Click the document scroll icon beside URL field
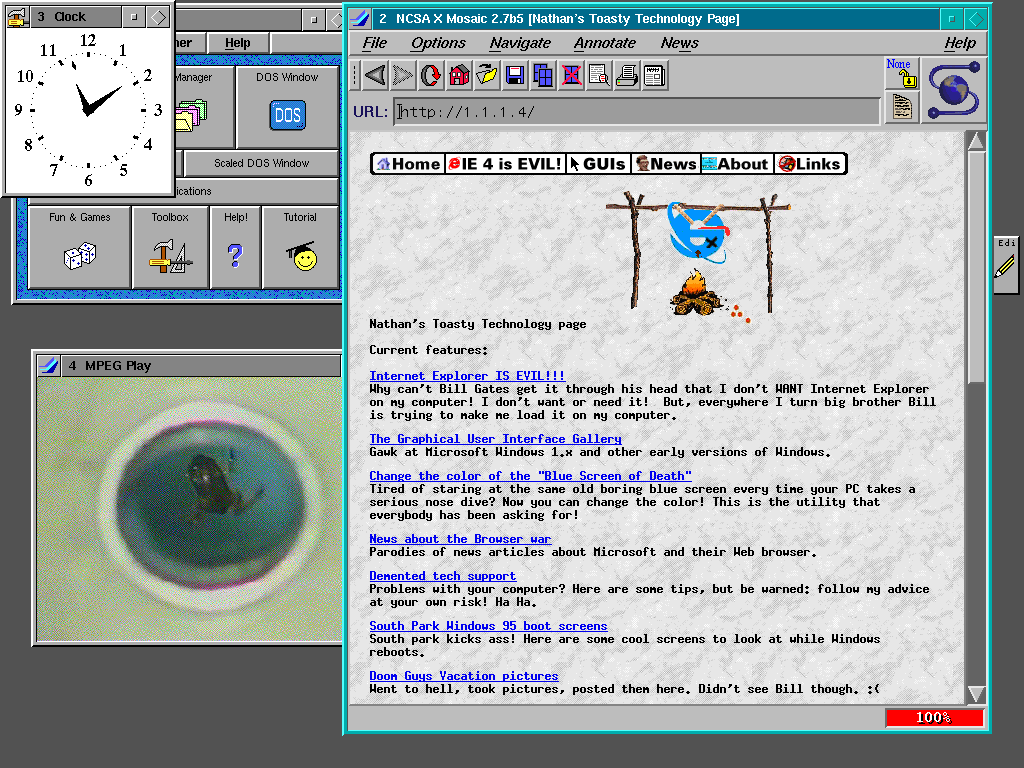Screen dimensions: 1024x768 pyautogui.click(x=902, y=107)
